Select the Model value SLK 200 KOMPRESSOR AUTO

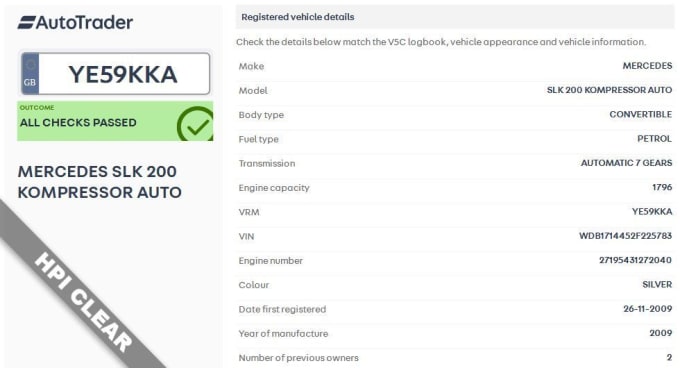pos(609,90)
